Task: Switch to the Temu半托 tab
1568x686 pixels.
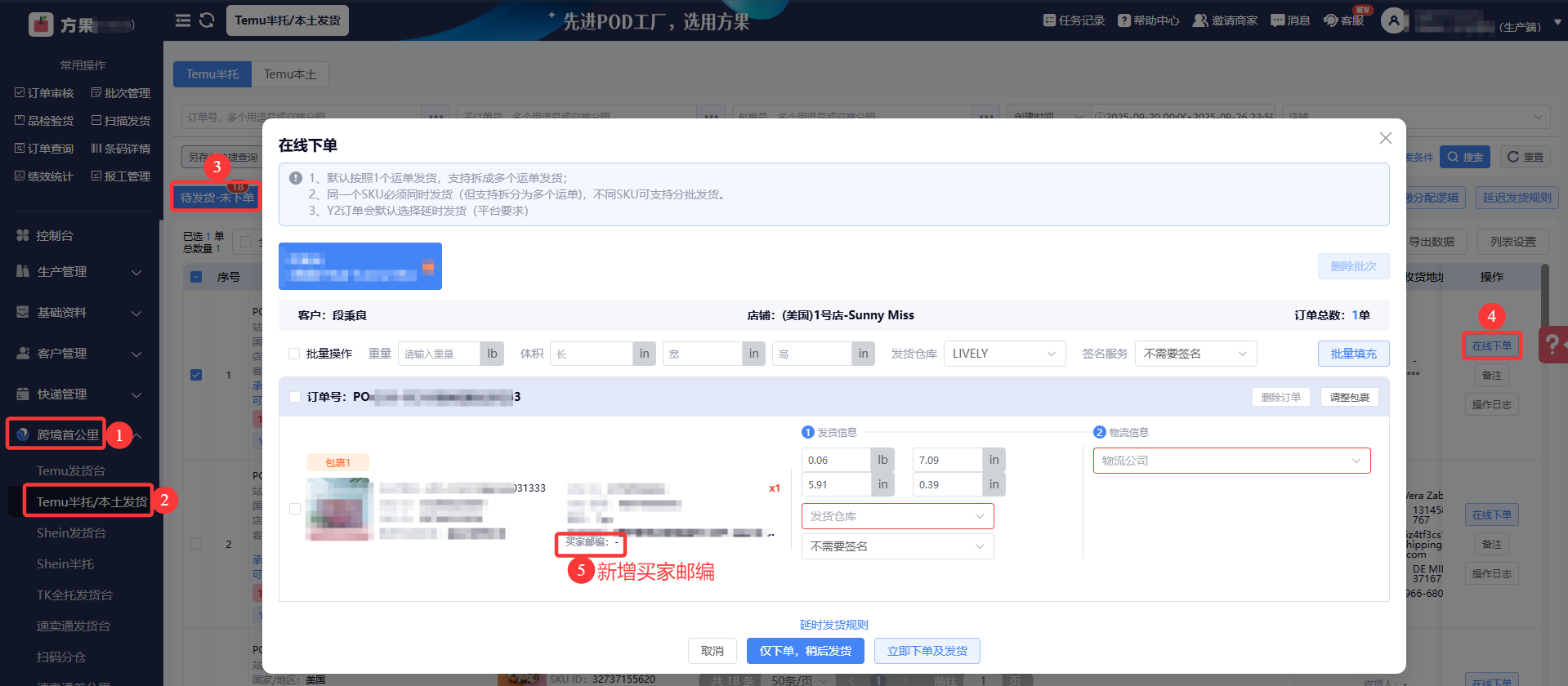Action: 212,74
